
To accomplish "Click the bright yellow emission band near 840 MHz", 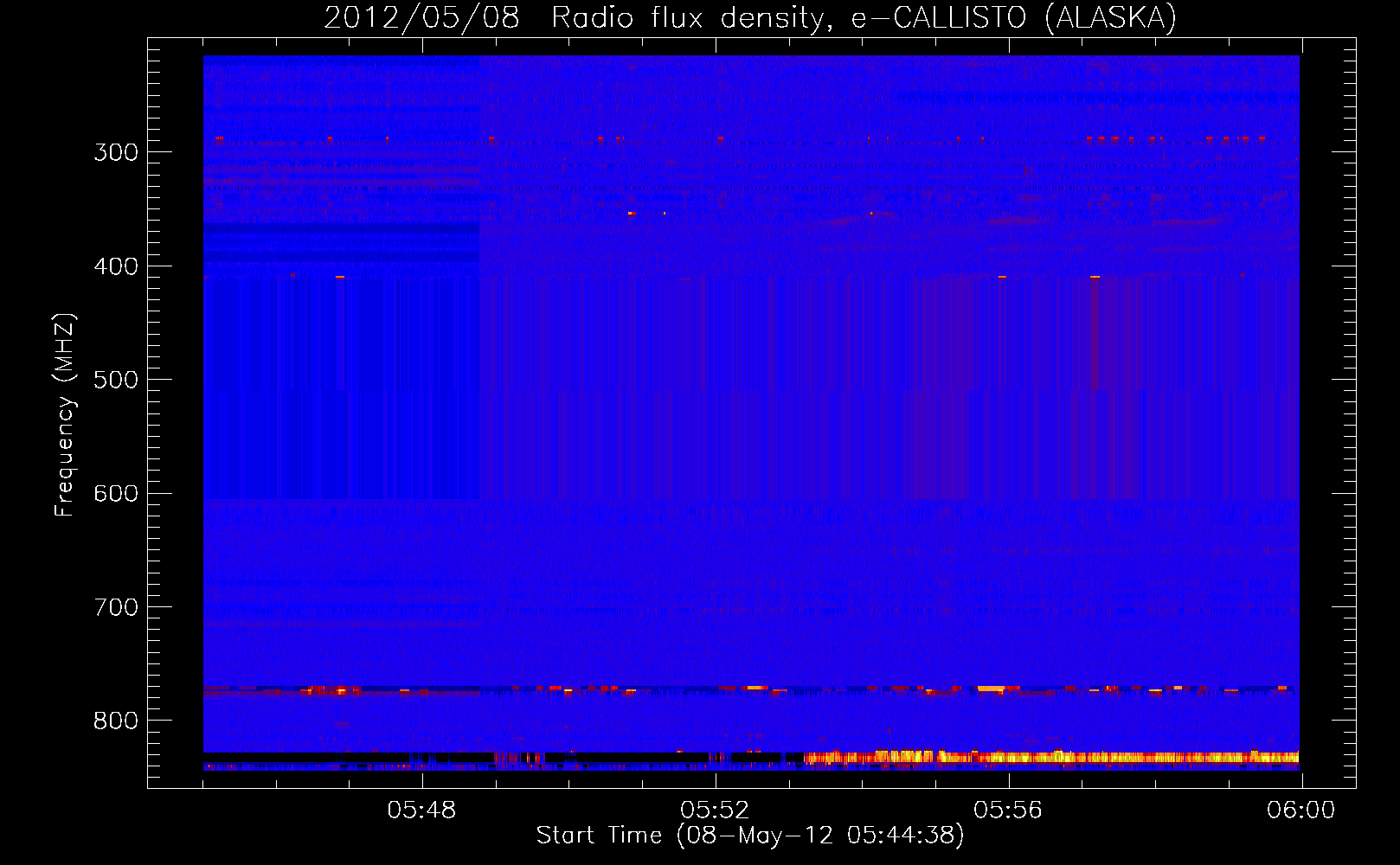I will tap(1051, 758).
